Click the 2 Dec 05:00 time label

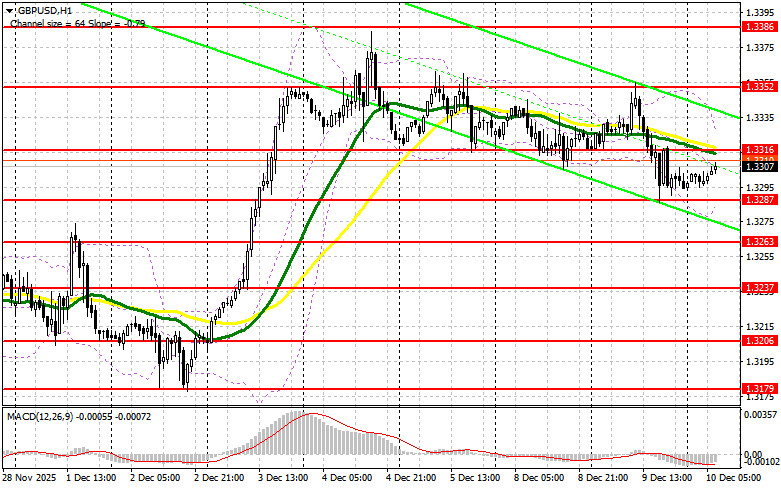(156, 478)
